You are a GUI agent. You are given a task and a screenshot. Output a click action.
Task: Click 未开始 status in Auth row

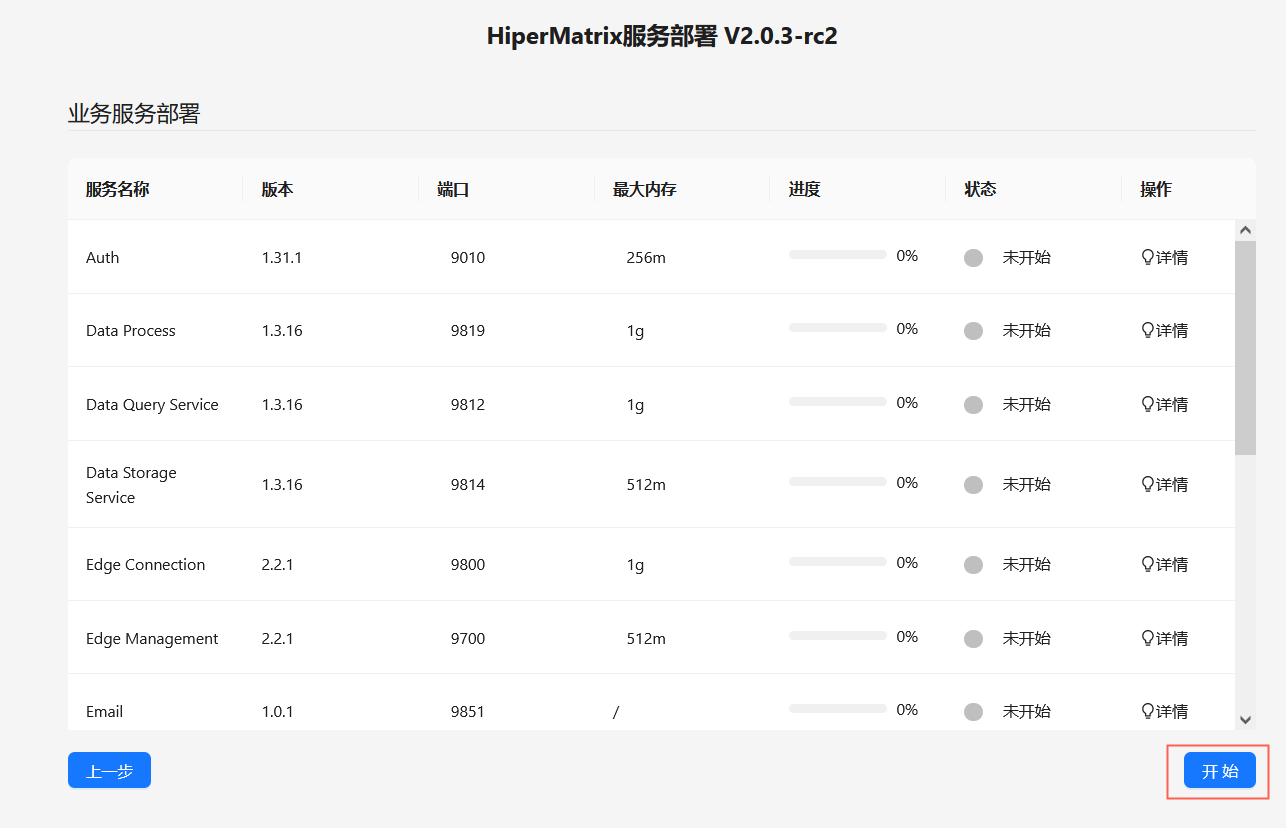pos(1027,257)
